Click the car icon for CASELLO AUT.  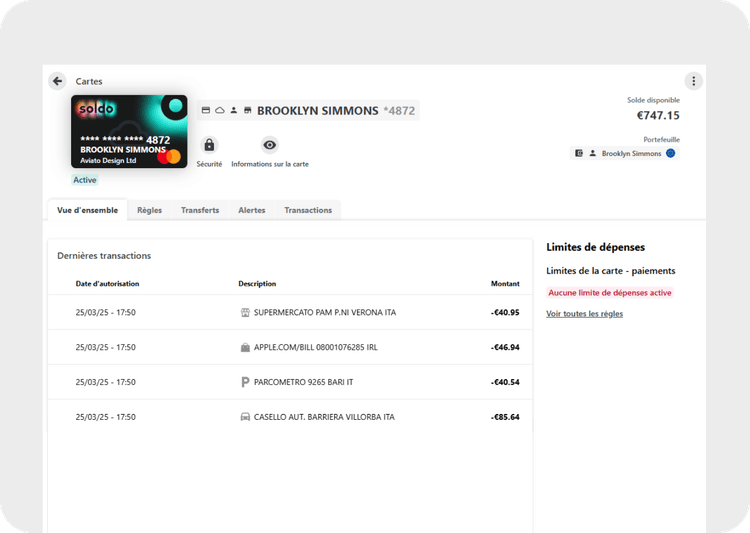click(245, 417)
